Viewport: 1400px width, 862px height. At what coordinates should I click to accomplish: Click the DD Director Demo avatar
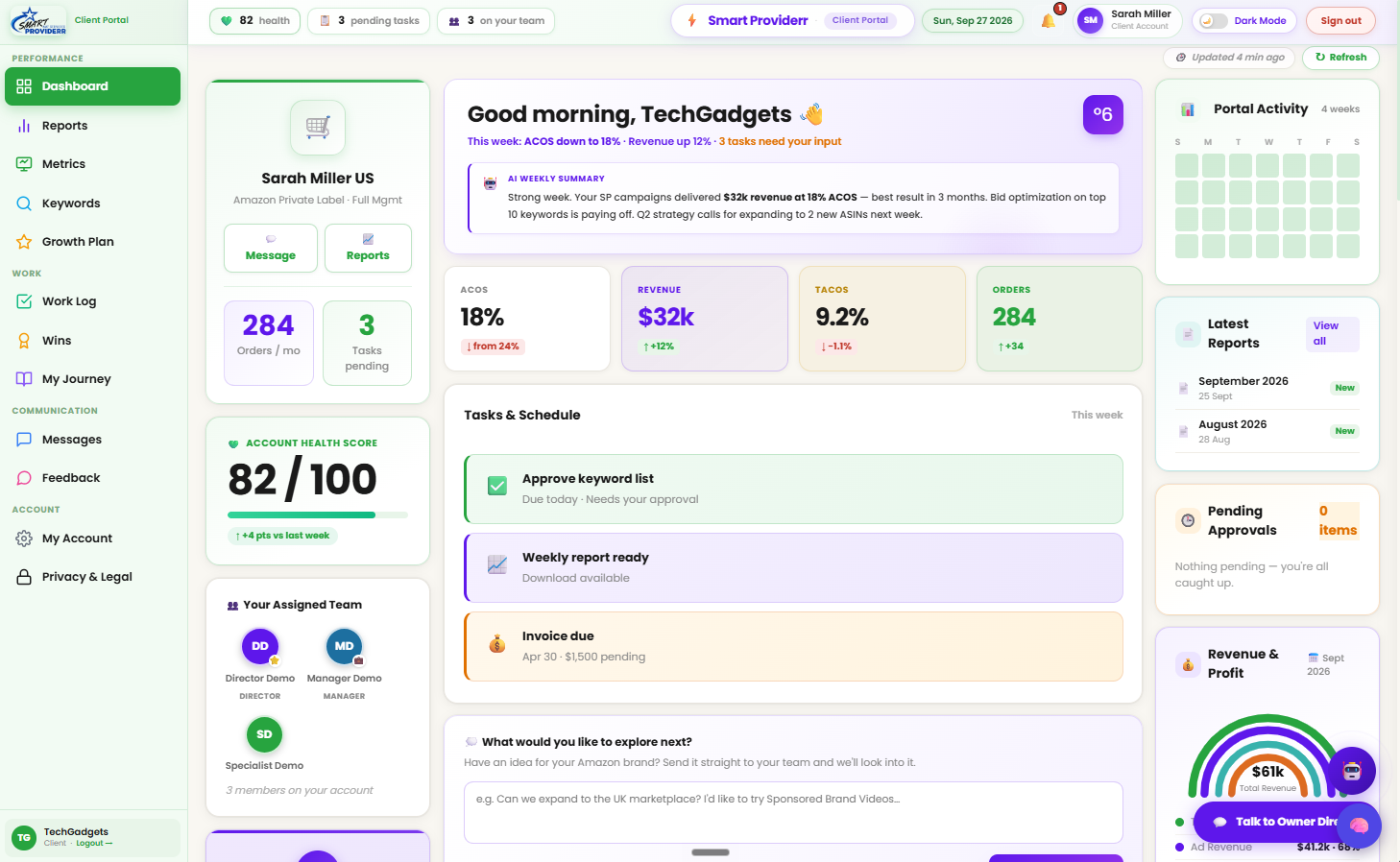point(260,646)
